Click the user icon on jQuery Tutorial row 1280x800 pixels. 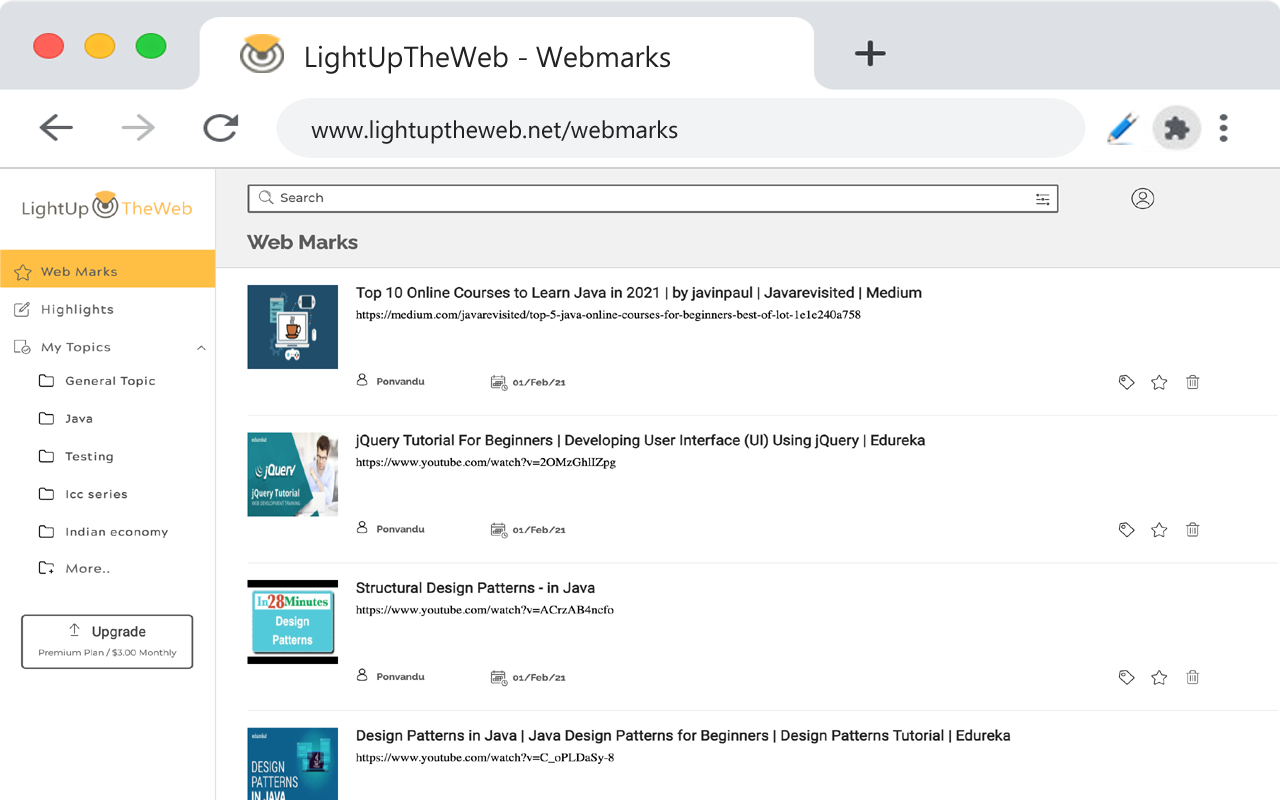coord(362,529)
